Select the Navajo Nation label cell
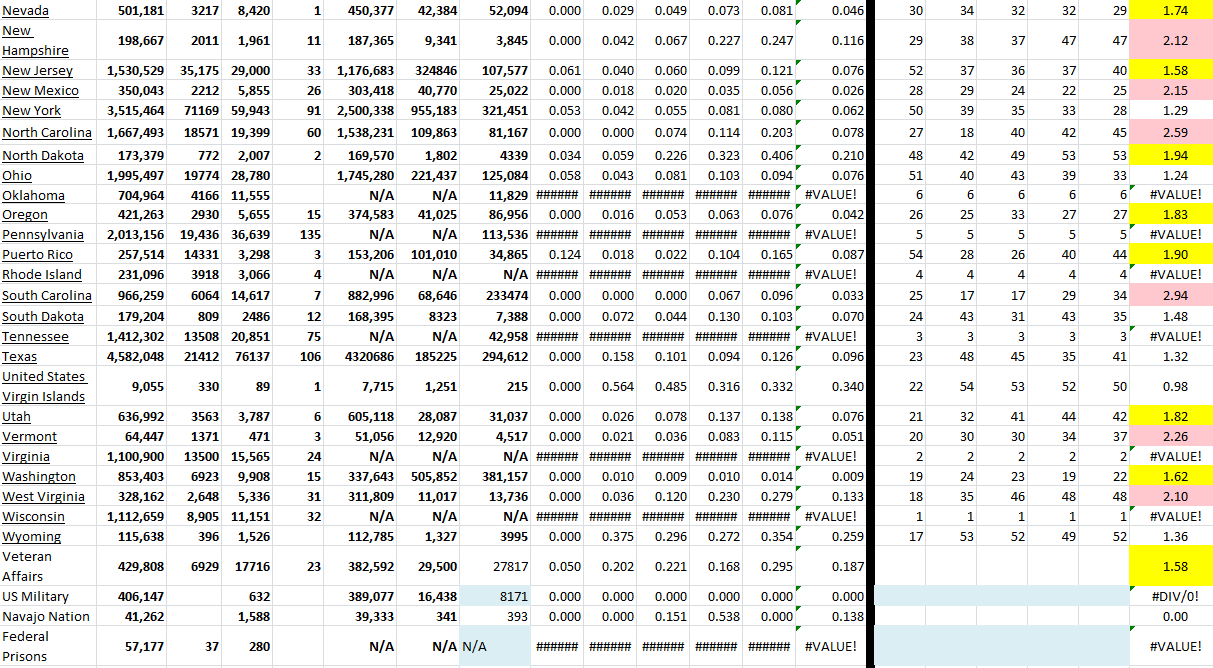This screenshot has width=1213, height=668. 47,617
